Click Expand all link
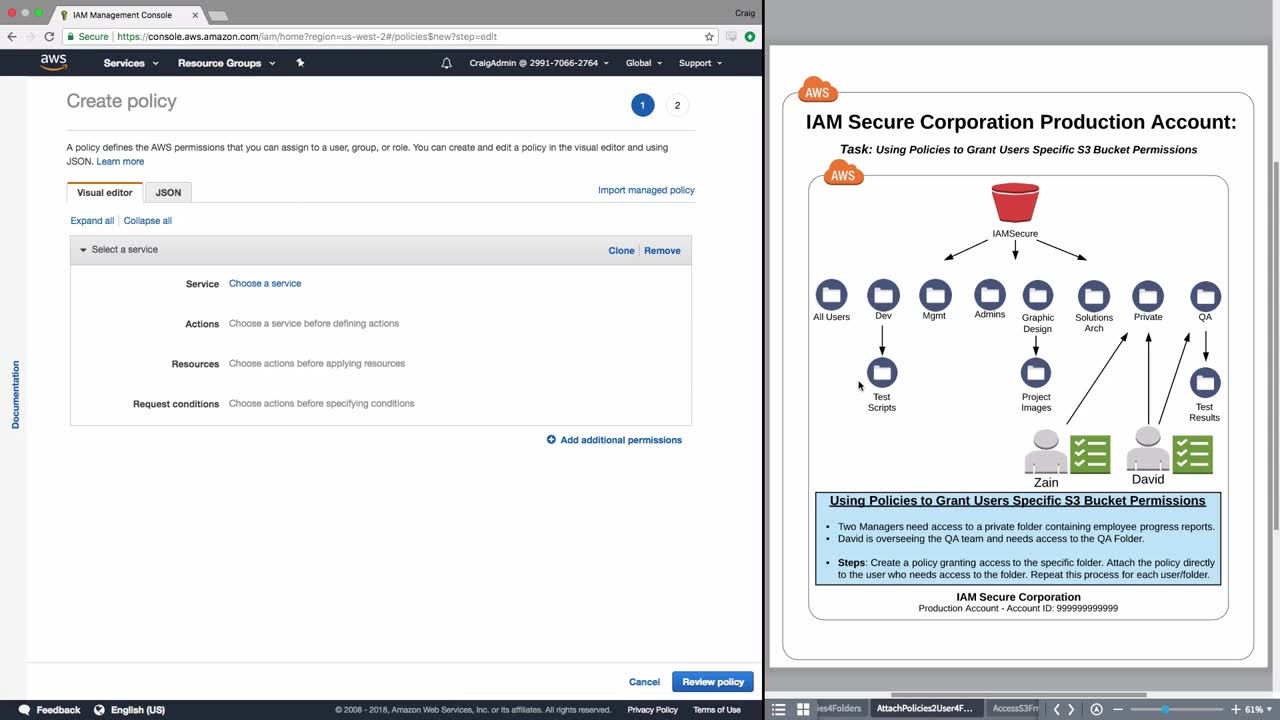1280x720 pixels. (x=92, y=221)
